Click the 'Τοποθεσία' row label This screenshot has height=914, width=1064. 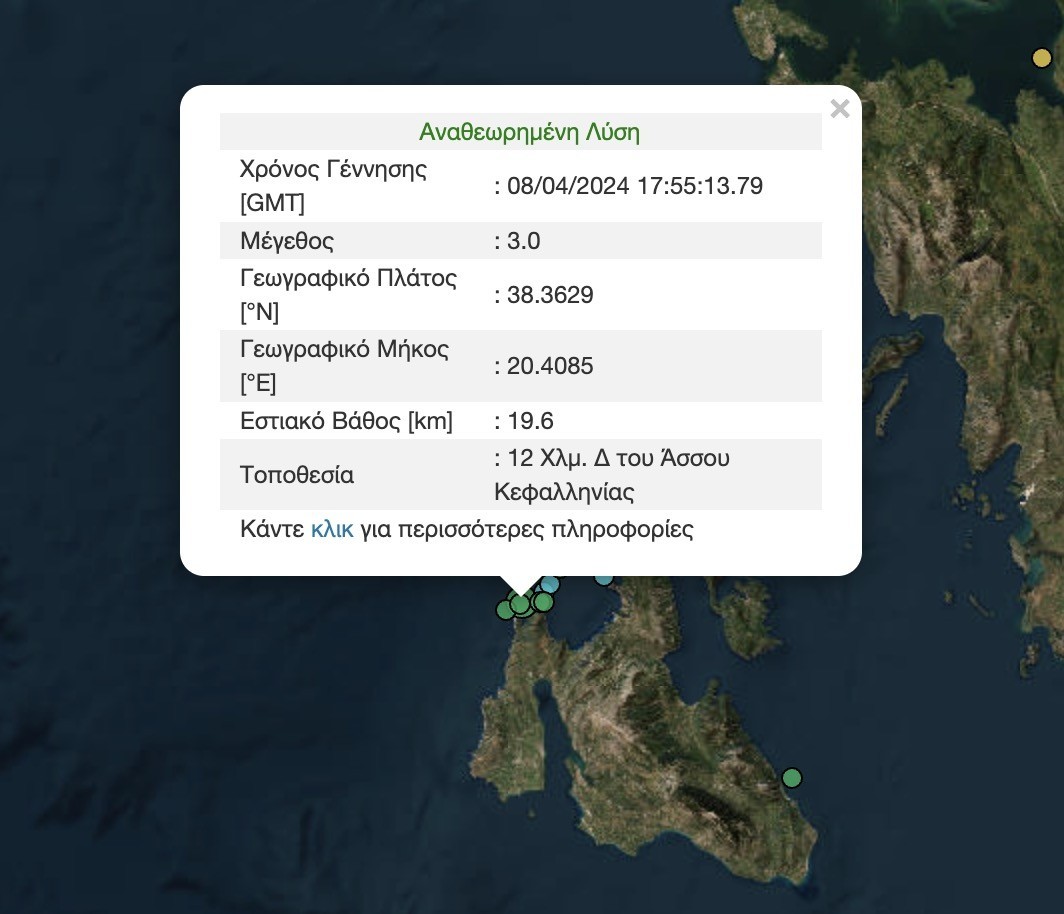[297, 475]
